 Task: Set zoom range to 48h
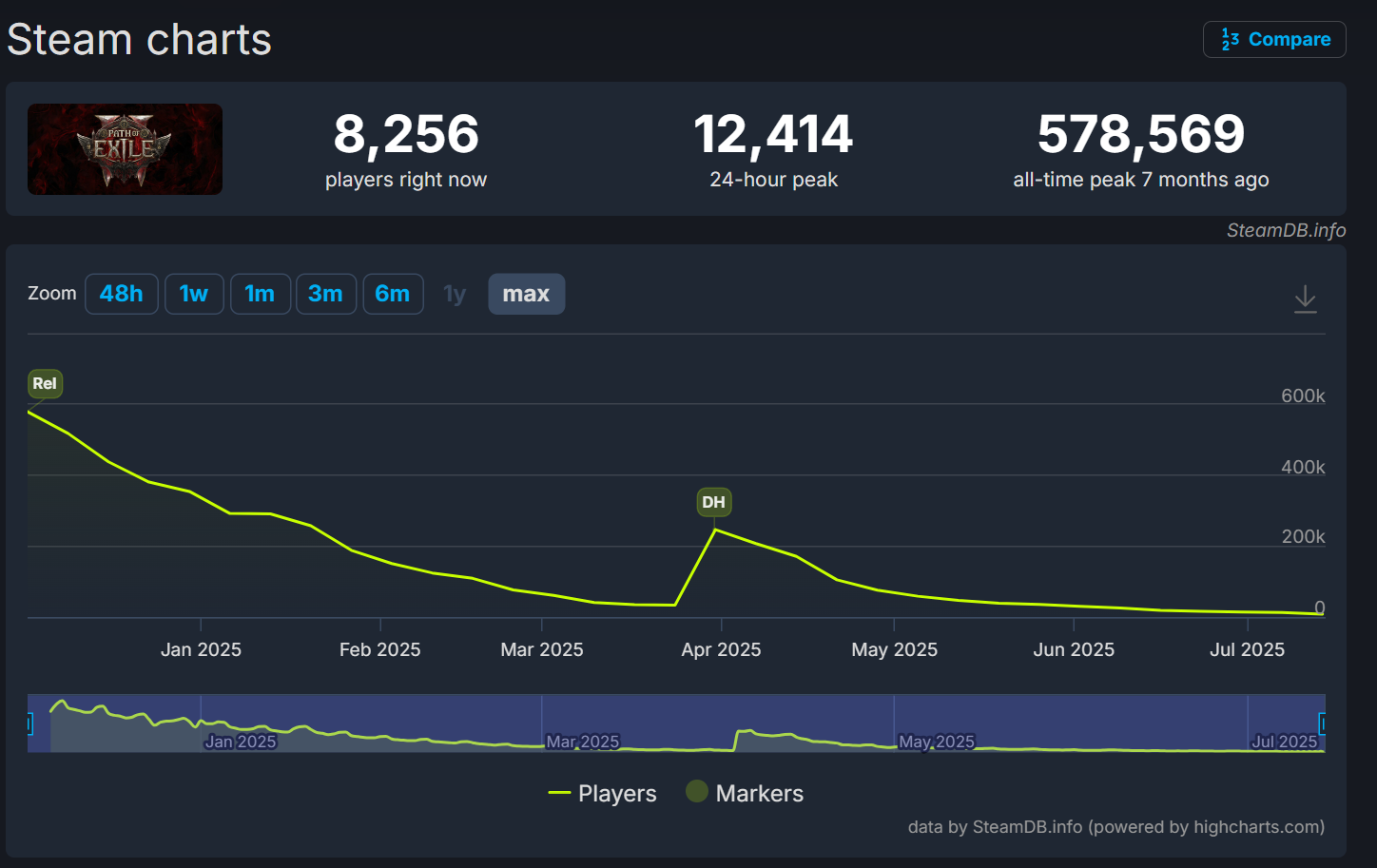122,294
